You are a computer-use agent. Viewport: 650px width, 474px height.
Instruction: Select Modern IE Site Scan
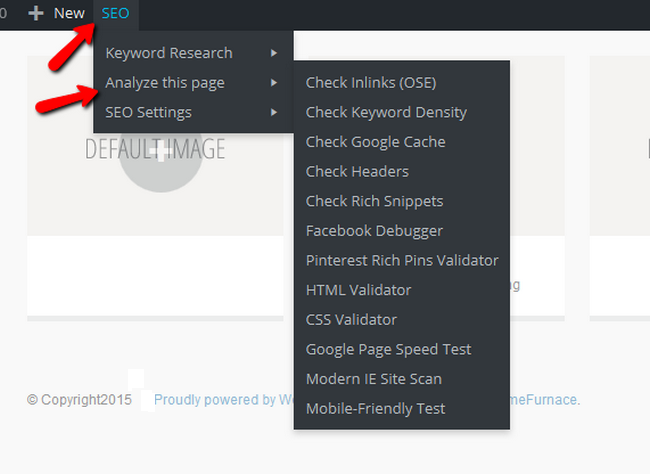(x=373, y=379)
